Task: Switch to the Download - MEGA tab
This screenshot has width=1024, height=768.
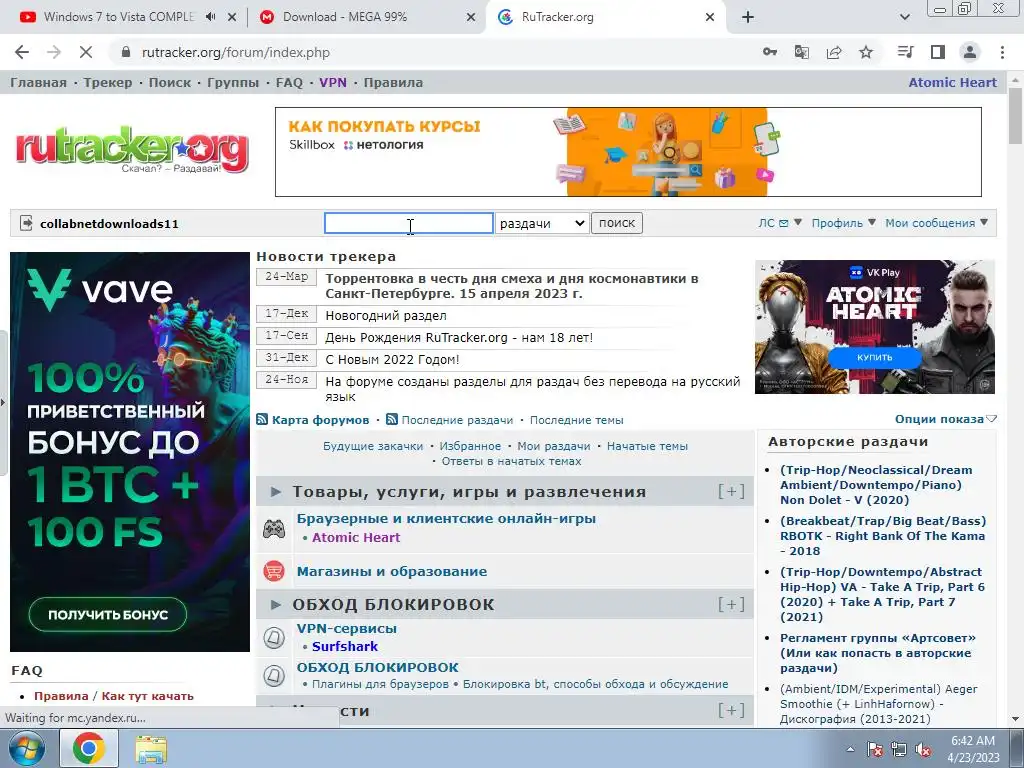Action: (345, 17)
